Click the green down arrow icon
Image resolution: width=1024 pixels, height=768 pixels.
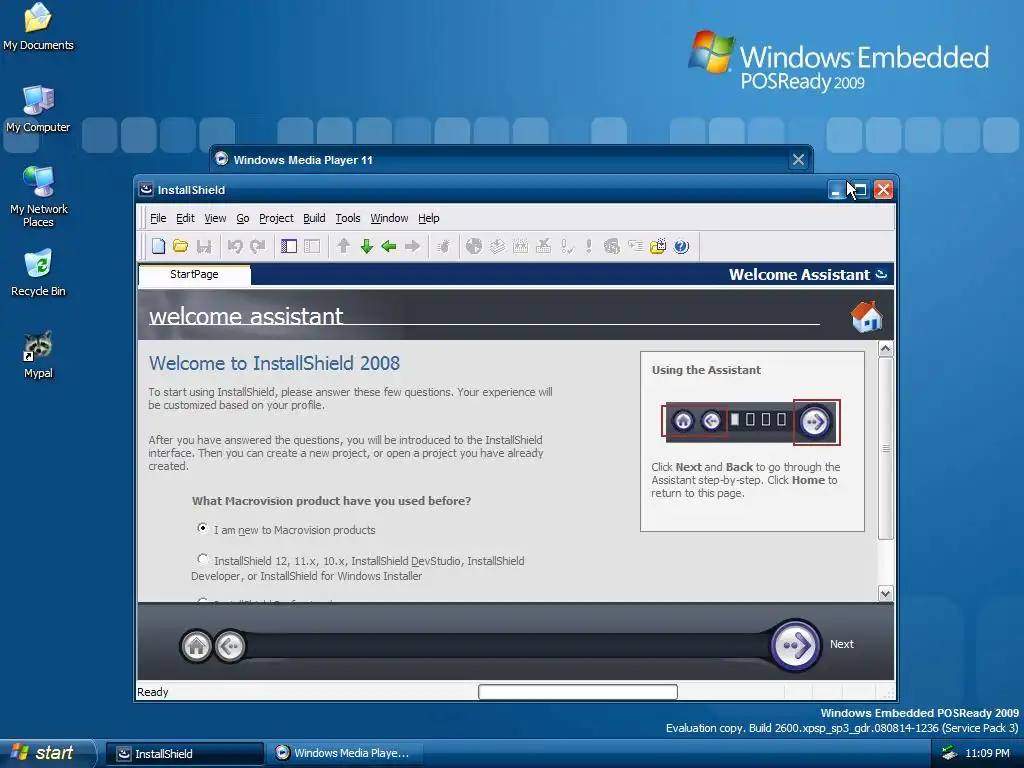[x=366, y=246]
